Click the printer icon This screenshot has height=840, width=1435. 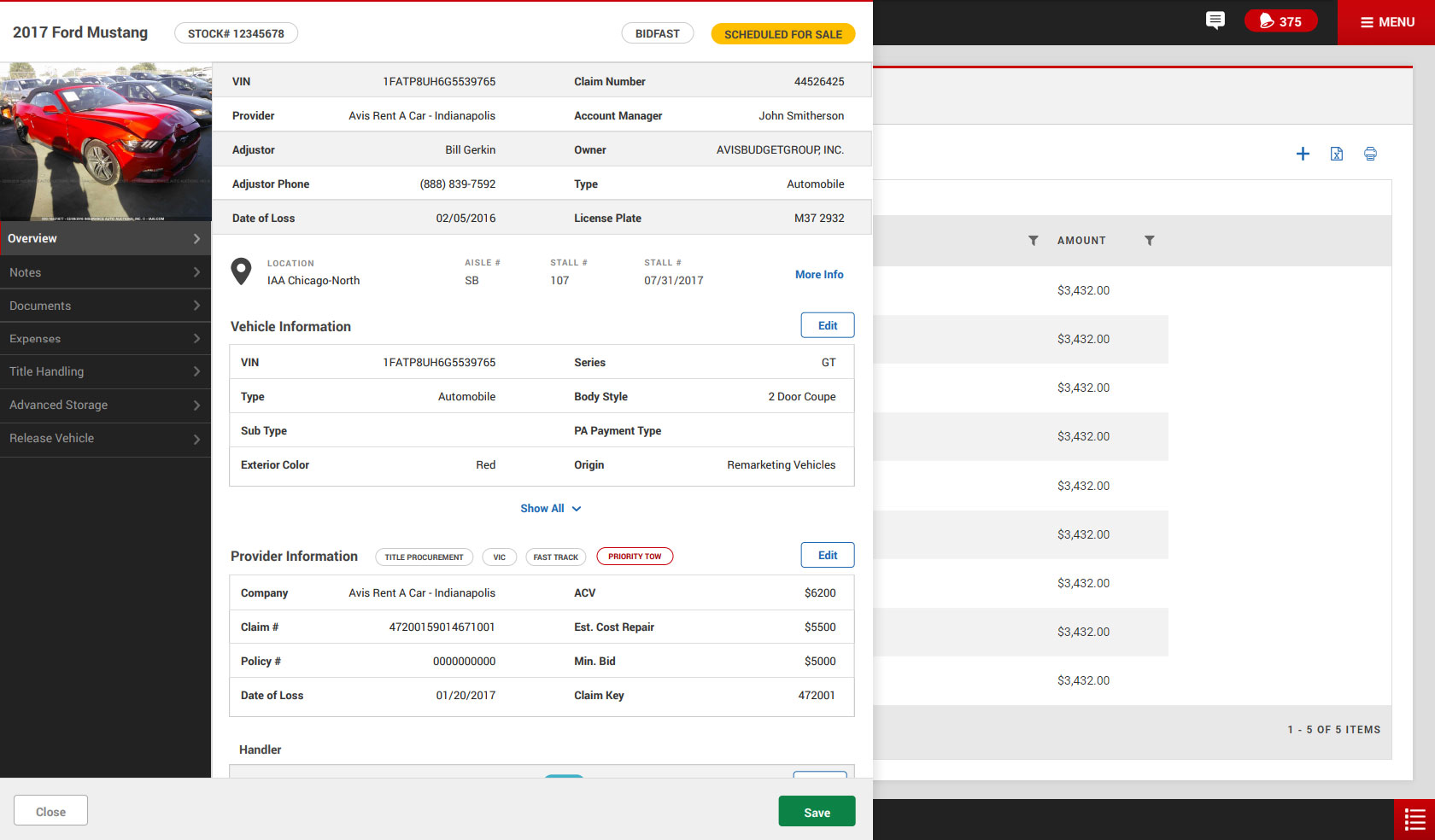coord(1370,154)
